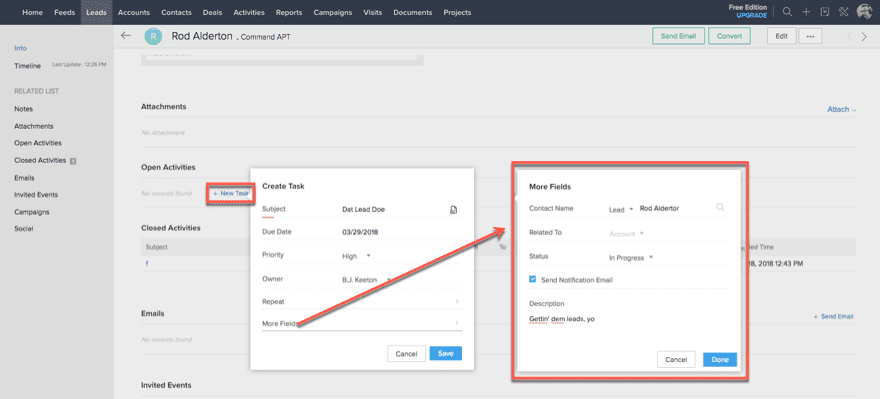Click Save in Create Task dialog
880x399 pixels.
pyautogui.click(x=446, y=354)
